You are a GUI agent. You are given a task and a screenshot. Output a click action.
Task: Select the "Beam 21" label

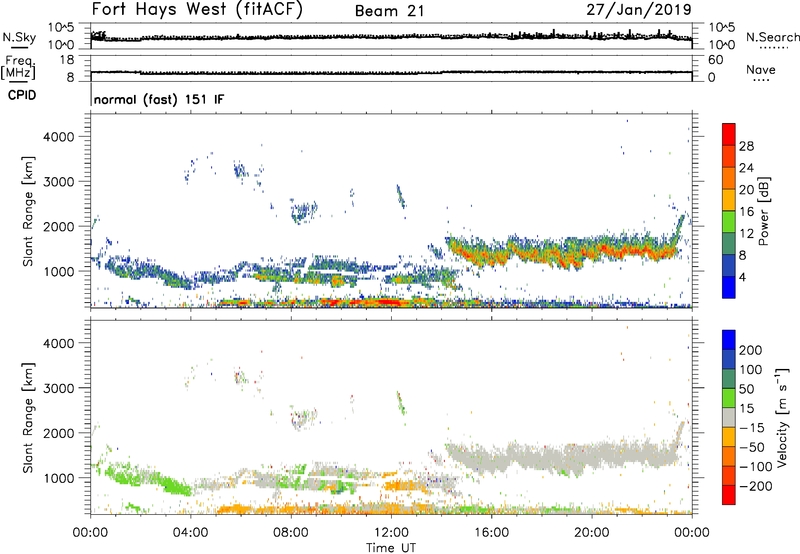pyautogui.click(x=389, y=11)
